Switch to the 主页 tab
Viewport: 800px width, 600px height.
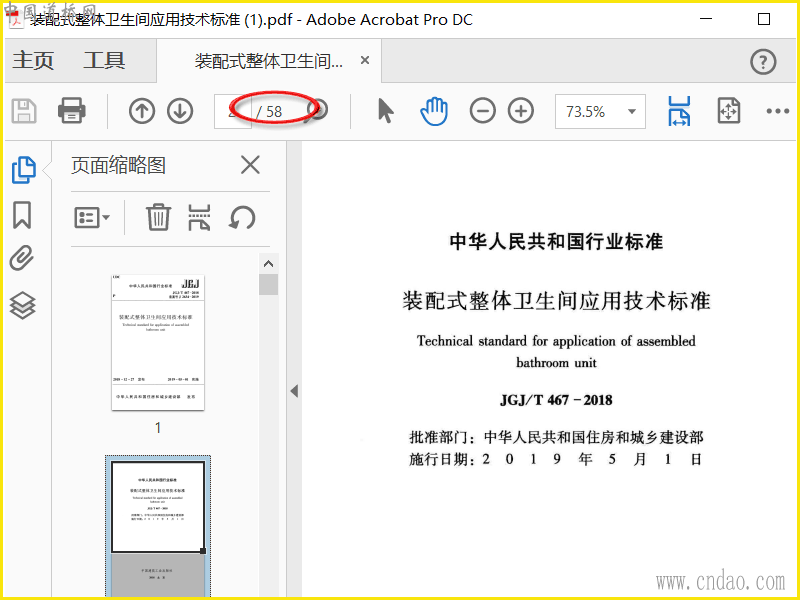pos(33,60)
